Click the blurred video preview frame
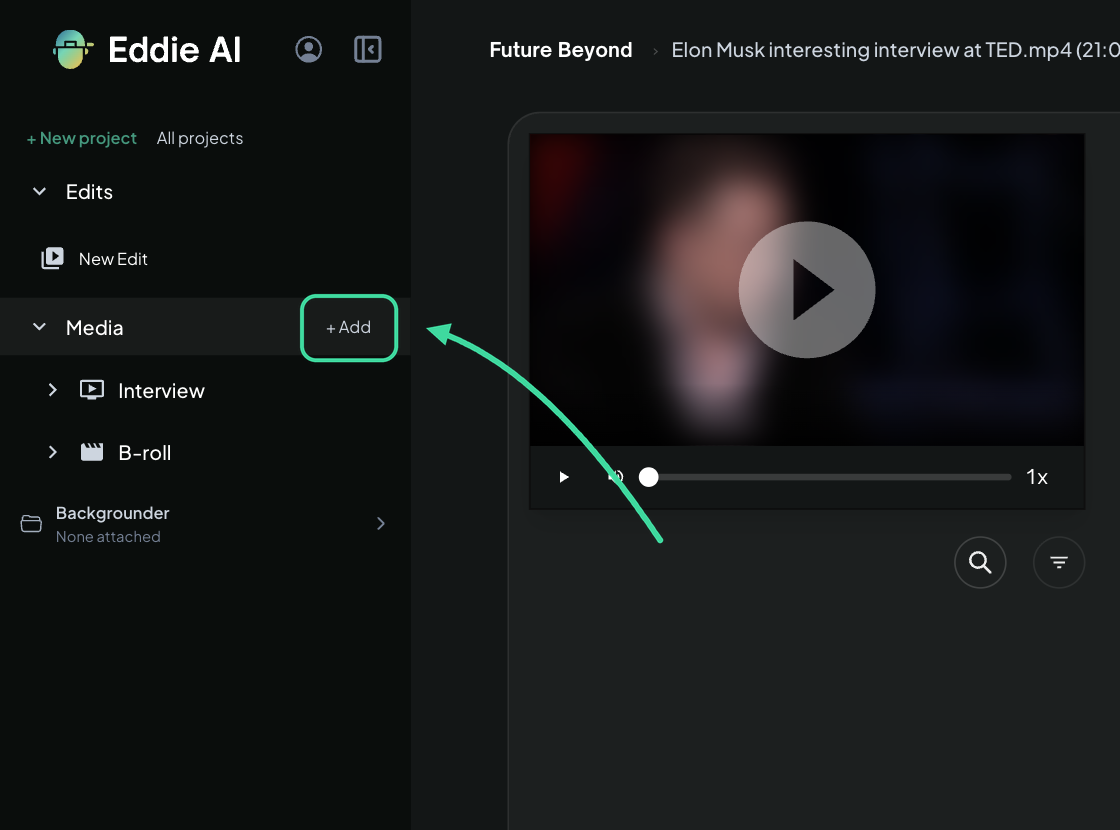The image size is (1120, 830). 806,289
